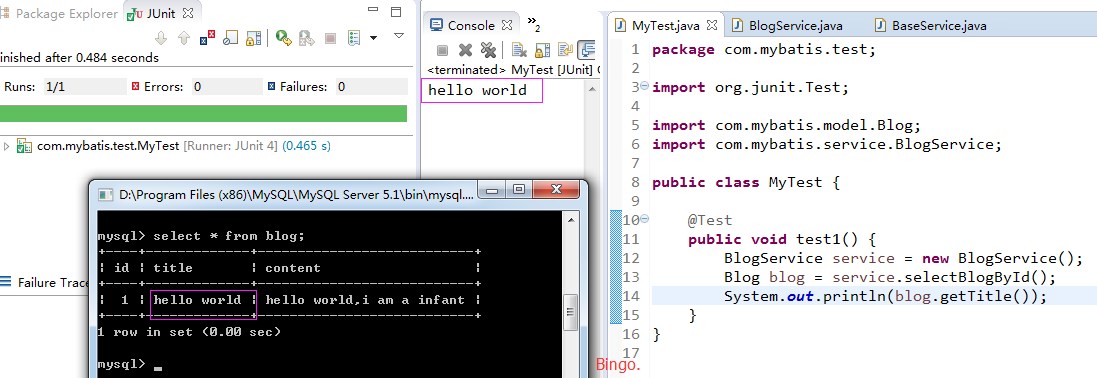The height and width of the screenshot is (378, 1097).
Task: Click Word Wrap icon in Console toolbar
Action: 566,50
